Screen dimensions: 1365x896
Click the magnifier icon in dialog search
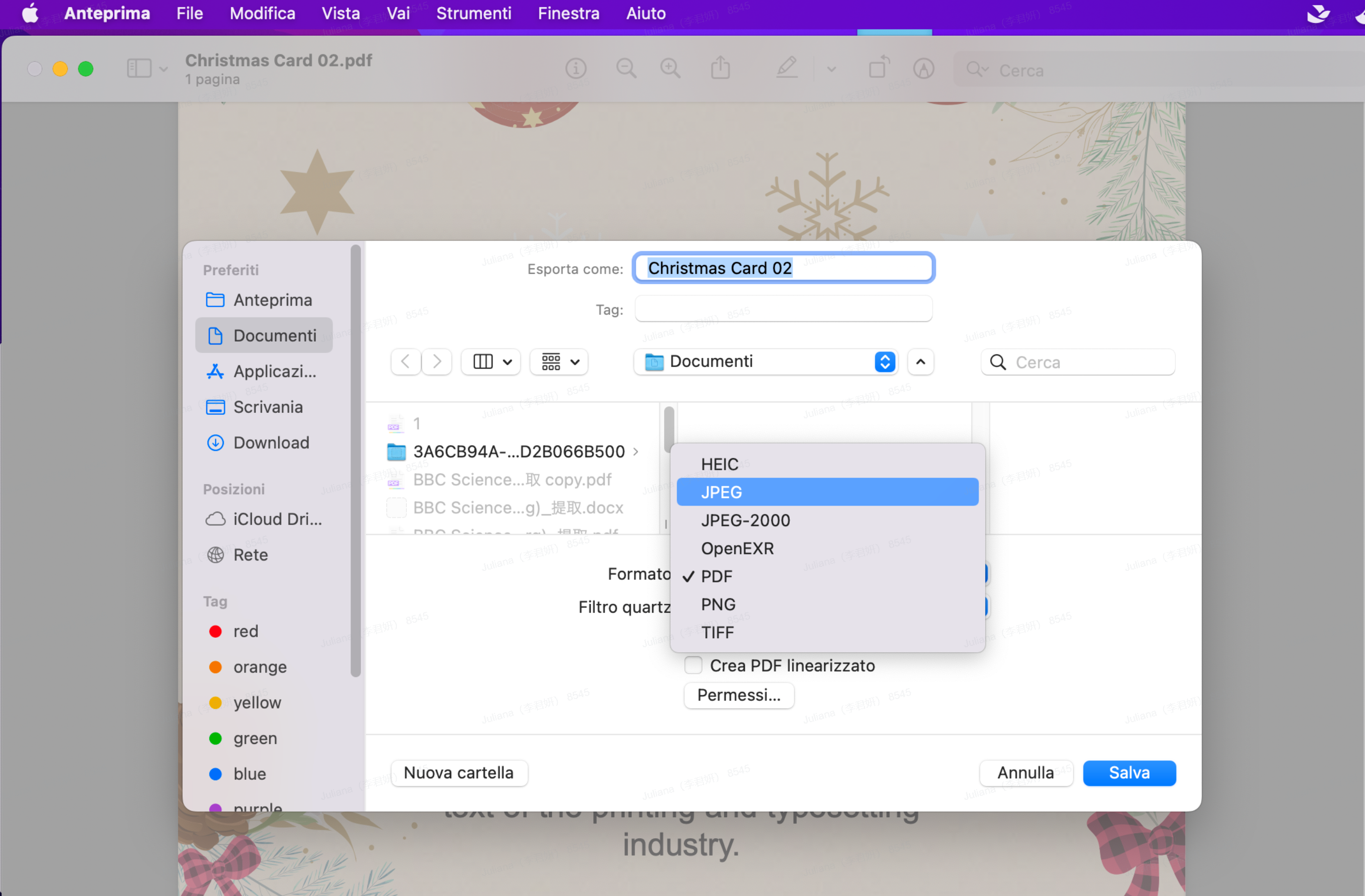998,362
